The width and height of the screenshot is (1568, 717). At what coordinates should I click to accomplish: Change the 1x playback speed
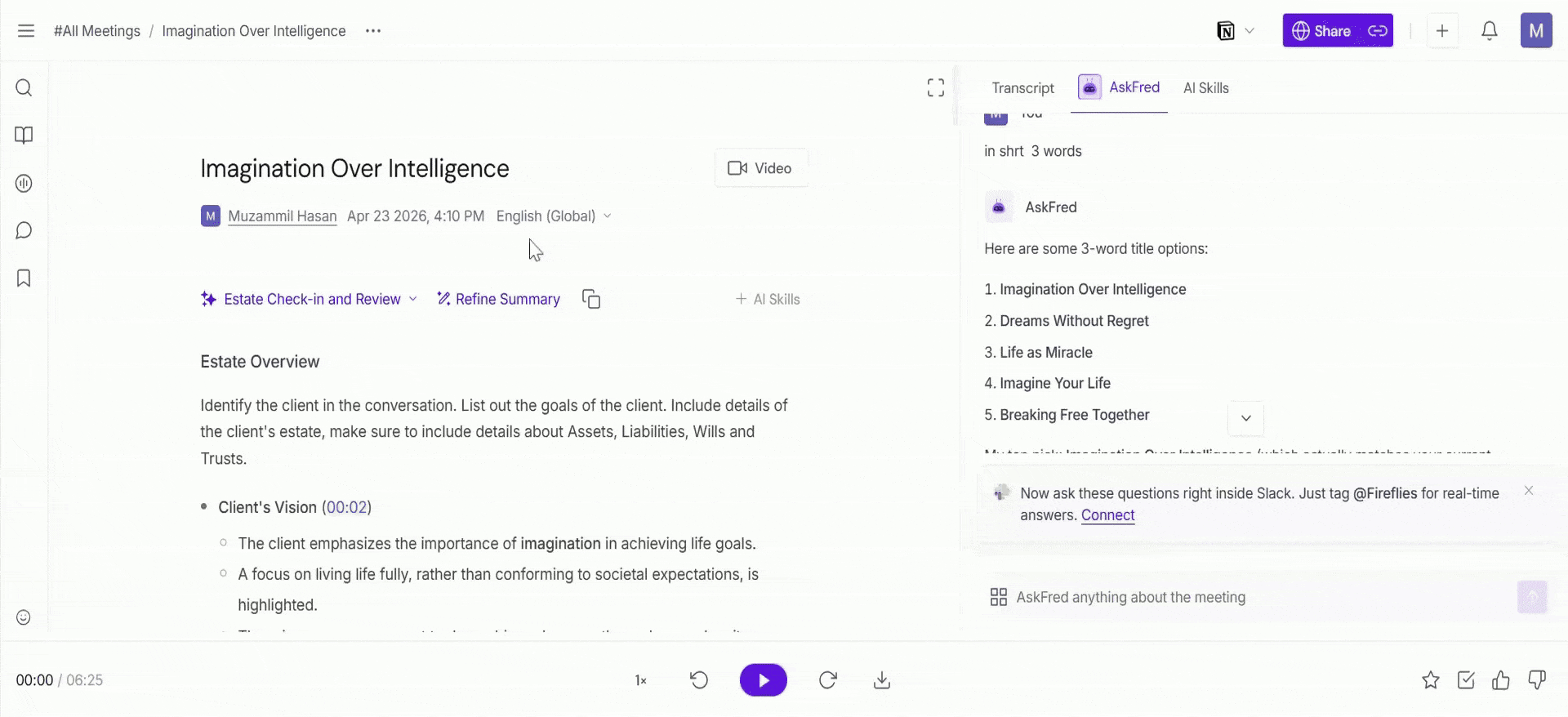point(641,680)
